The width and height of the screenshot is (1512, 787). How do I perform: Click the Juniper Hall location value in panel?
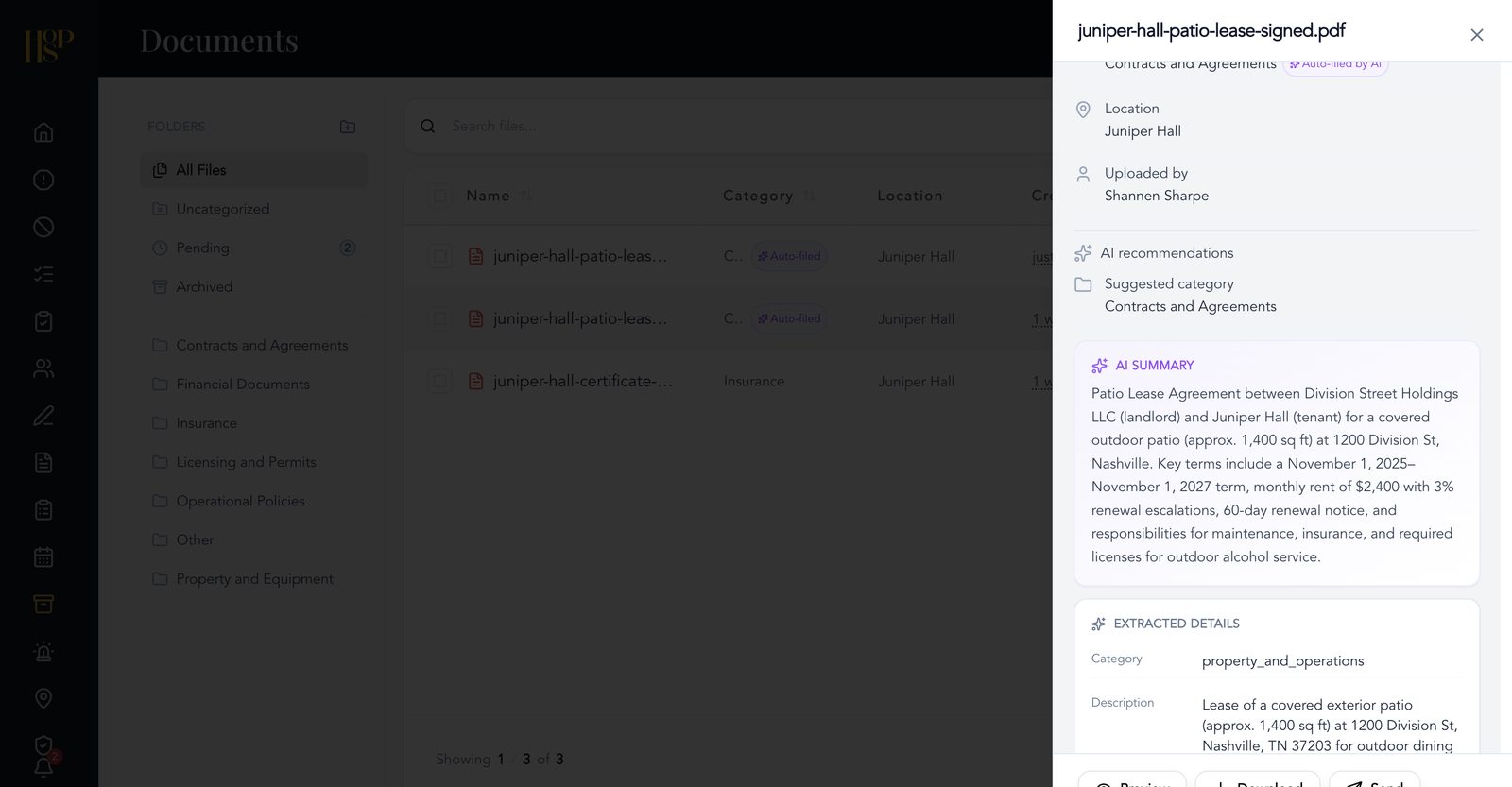click(x=1143, y=131)
